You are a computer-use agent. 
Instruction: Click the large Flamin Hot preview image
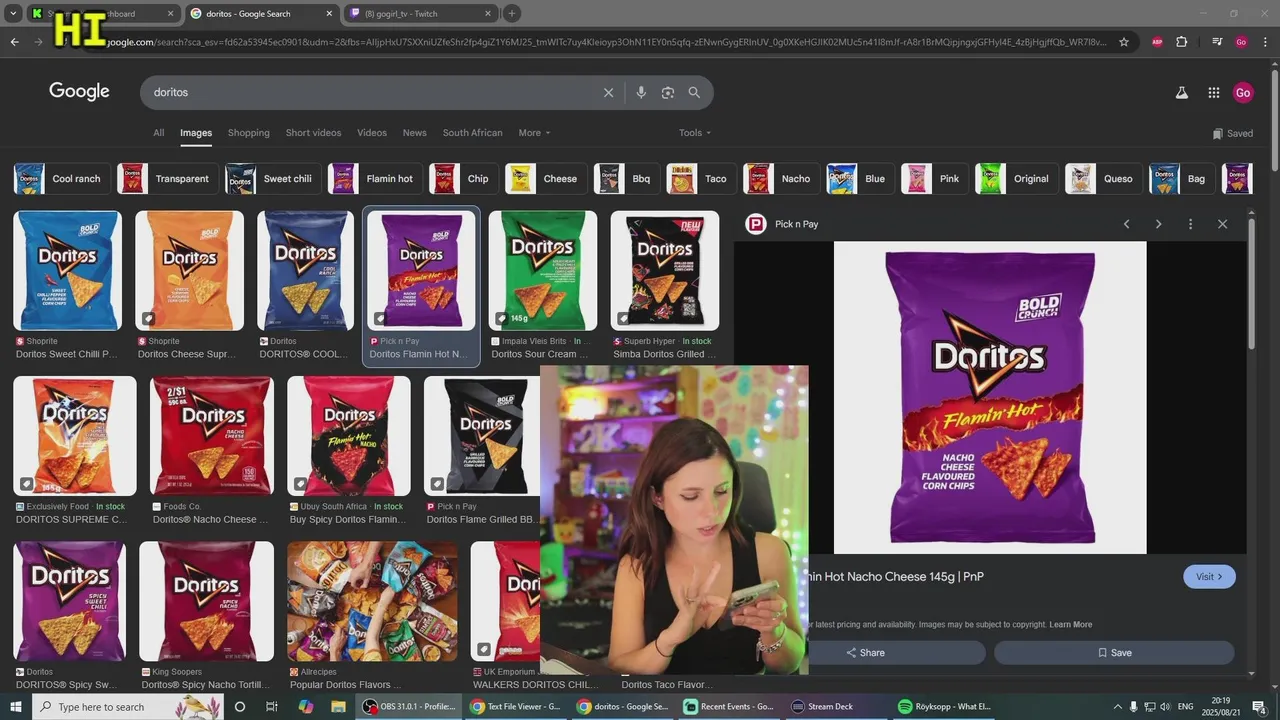tap(990, 397)
